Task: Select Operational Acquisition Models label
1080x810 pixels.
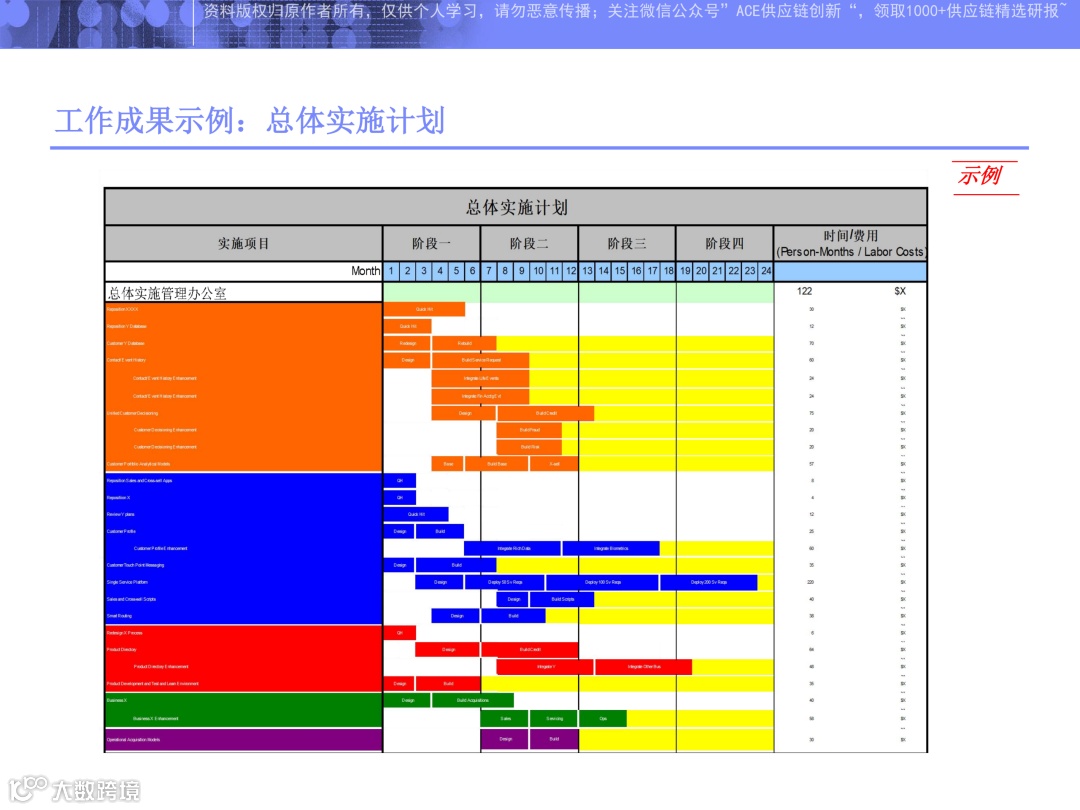Action: [134, 740]
